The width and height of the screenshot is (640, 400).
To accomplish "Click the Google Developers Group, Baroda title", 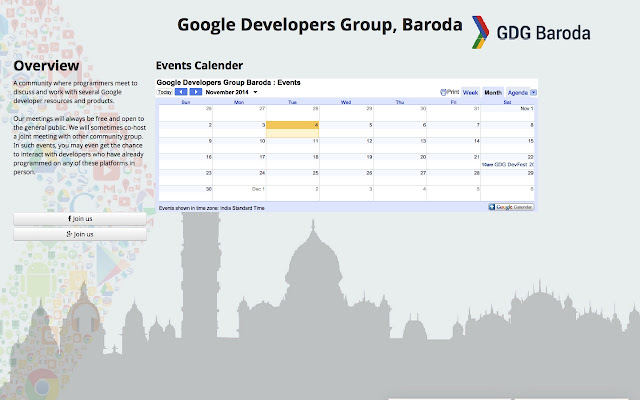I will click(x=320, y=24).
